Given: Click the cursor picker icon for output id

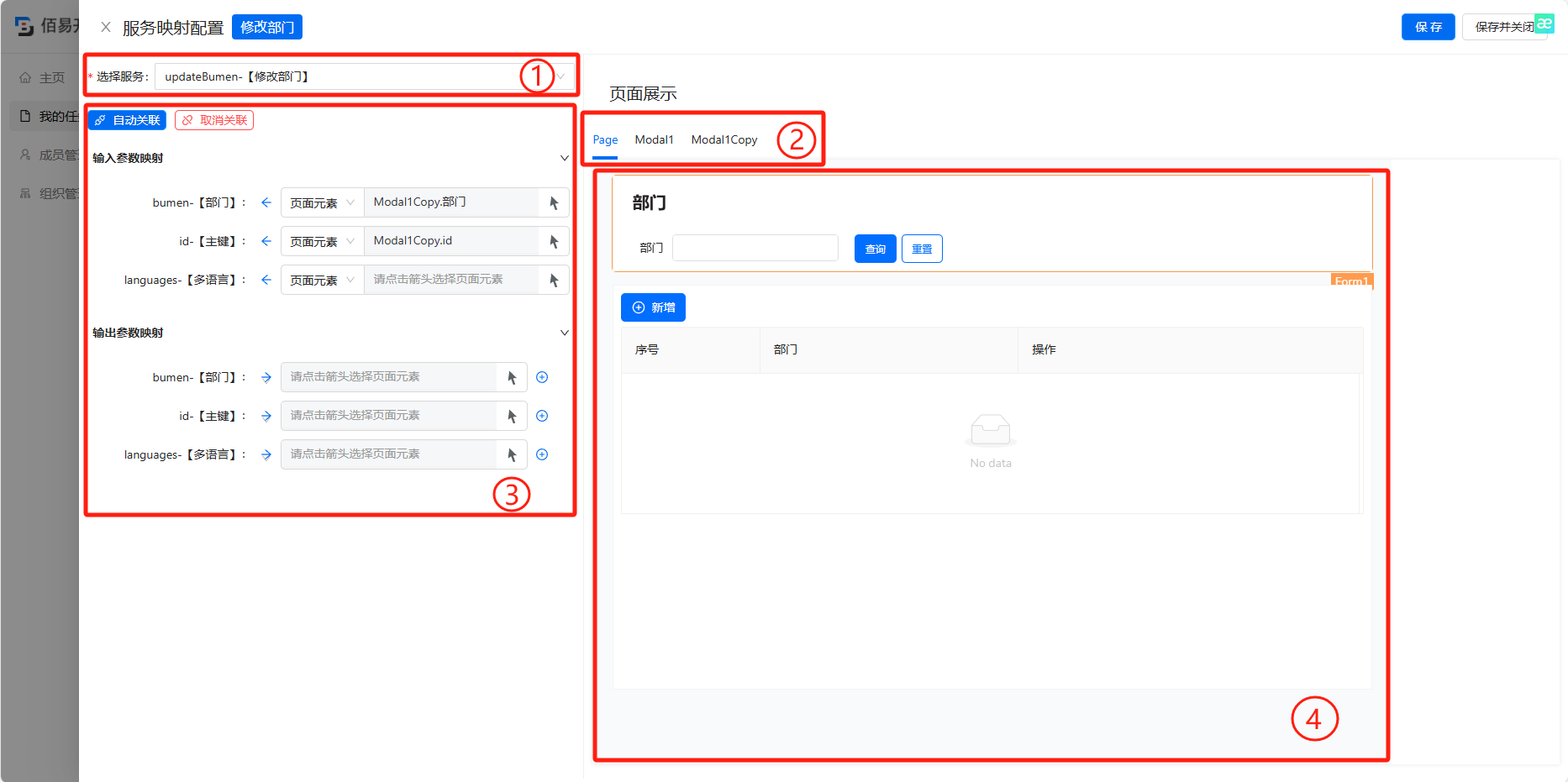Looking at the screenshot, I should pos(512,416).
